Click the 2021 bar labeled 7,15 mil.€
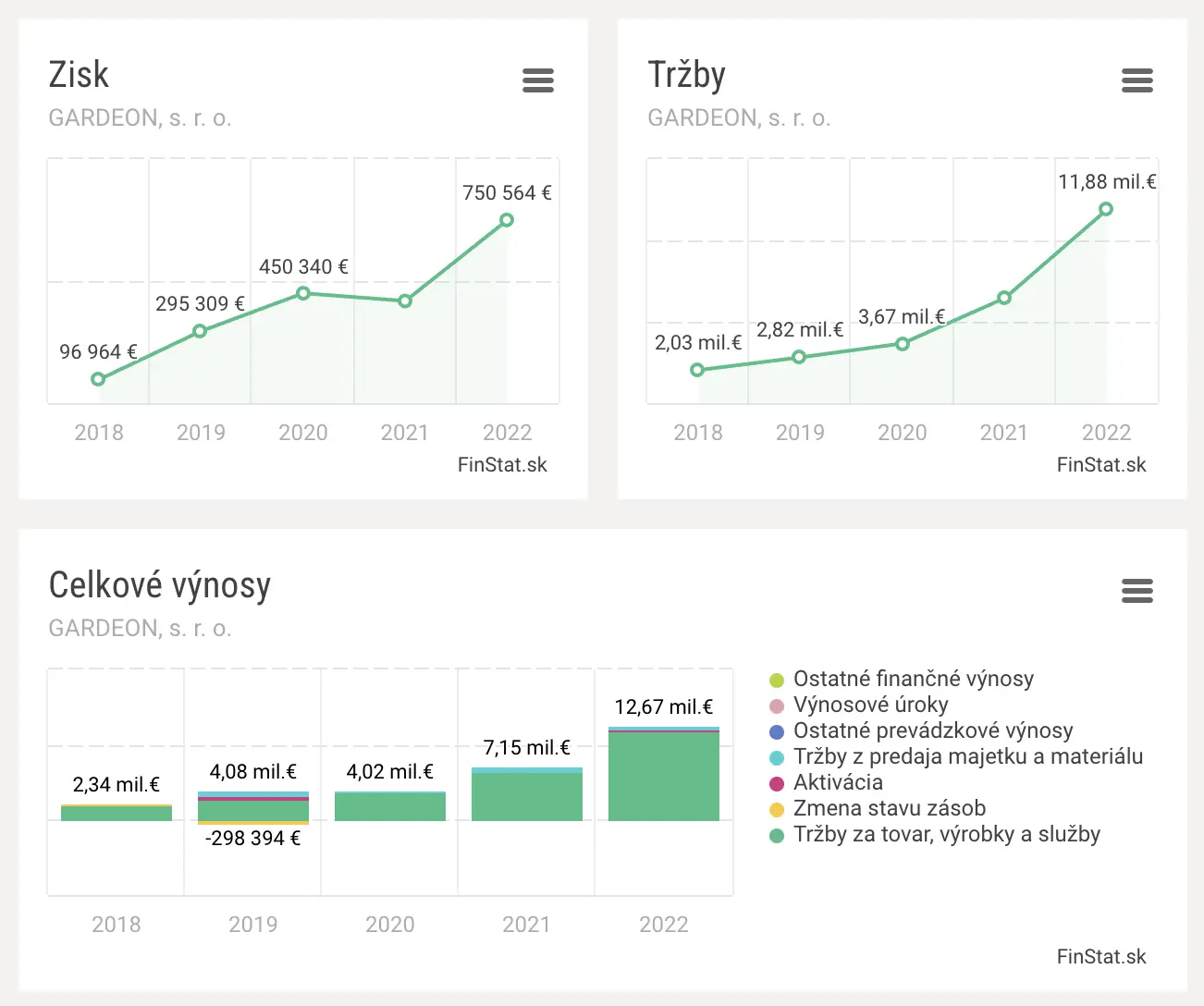Screen dimensions: 1204x1006 point(527,797)
